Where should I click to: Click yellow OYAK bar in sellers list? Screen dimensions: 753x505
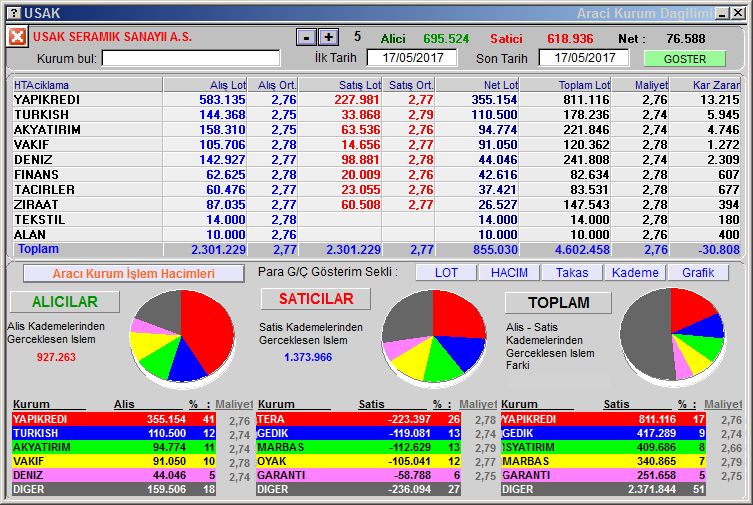click(x=358, y=461)
